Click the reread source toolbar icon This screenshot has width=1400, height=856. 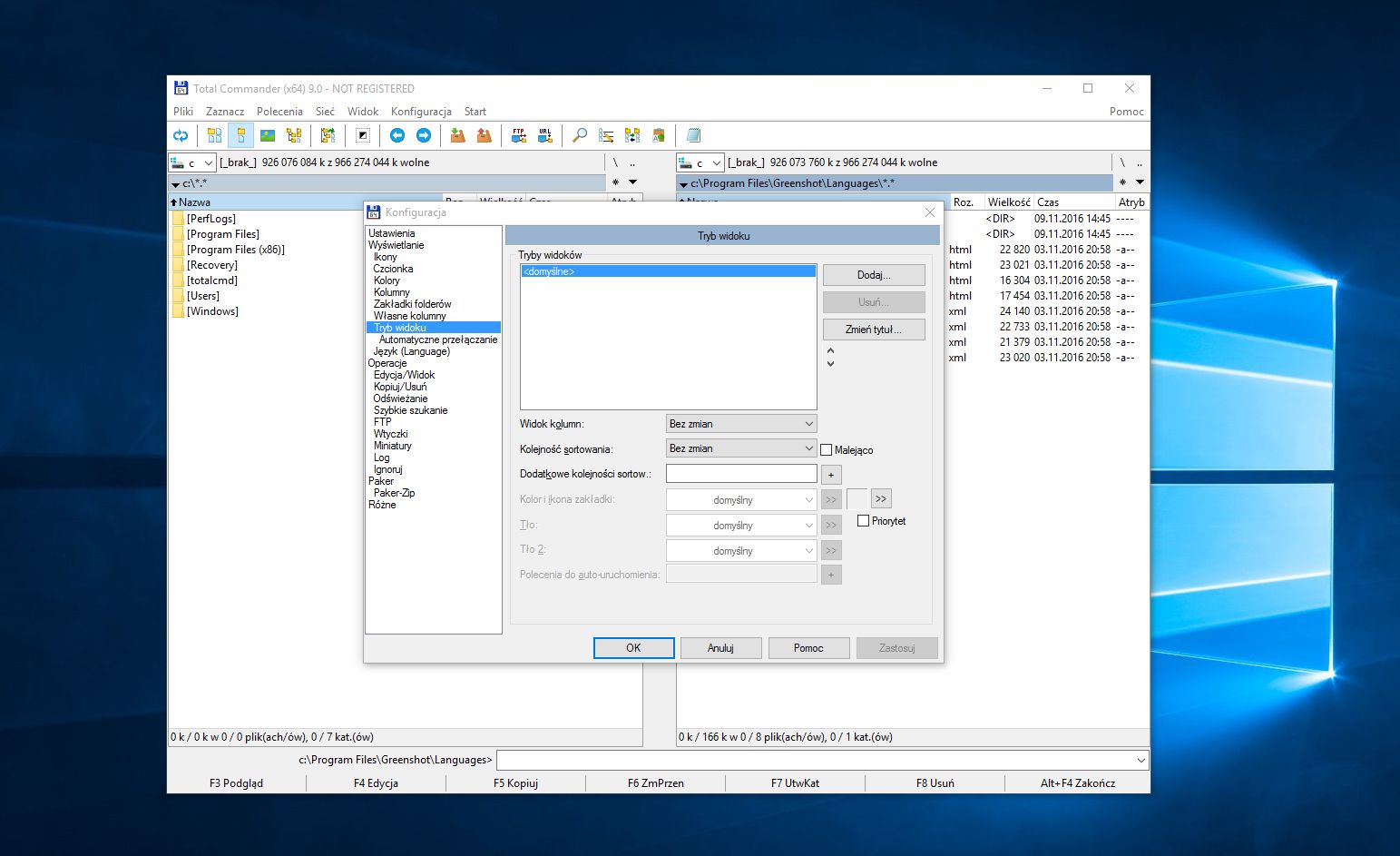[x=181, y=135]
